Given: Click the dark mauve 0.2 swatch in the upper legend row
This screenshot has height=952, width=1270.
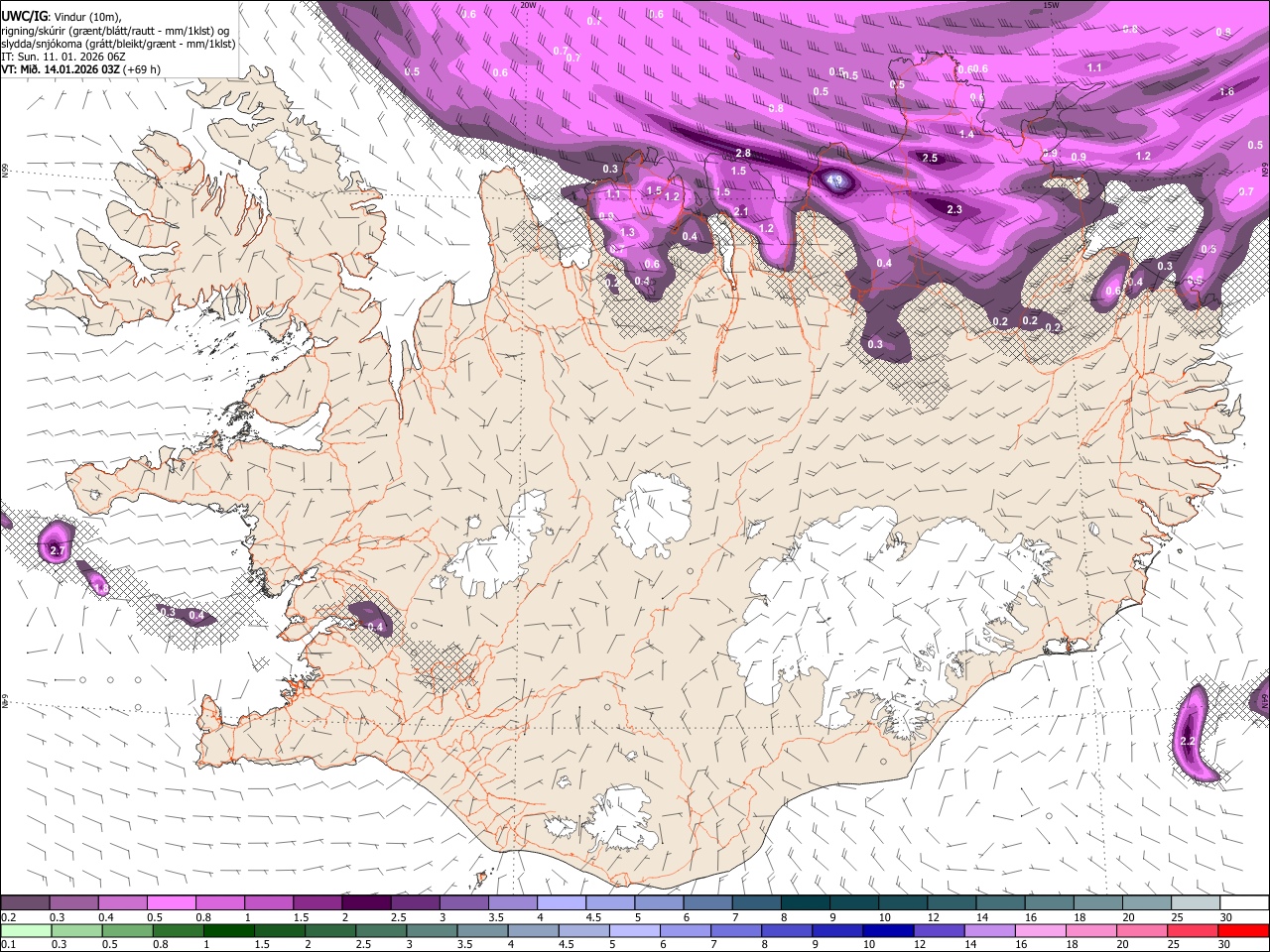Looking at the screenshot, I should (x=25, y=903).
